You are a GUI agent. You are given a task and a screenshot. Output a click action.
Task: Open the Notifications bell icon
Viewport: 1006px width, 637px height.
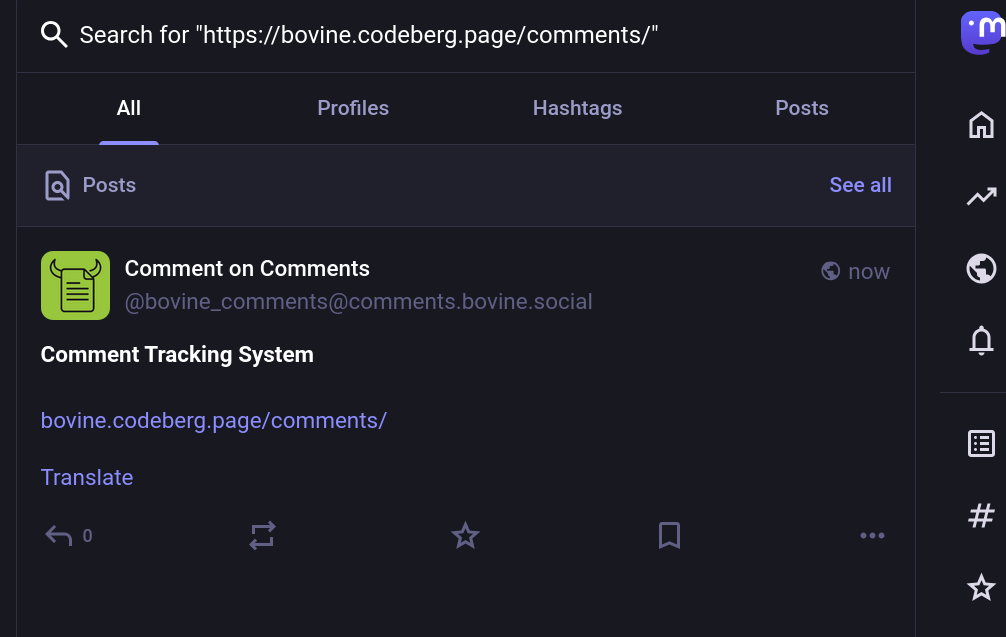[981, 341]
